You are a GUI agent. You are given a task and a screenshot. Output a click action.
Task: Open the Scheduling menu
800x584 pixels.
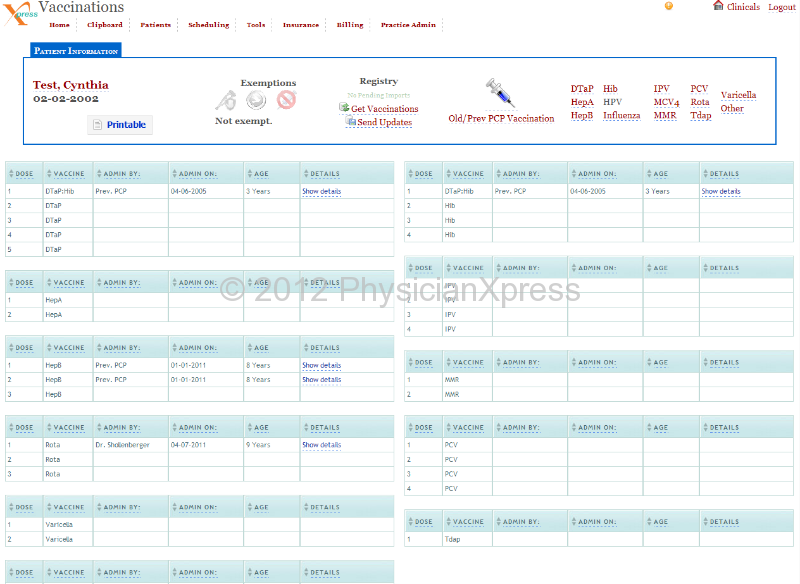click(x=208, y=25)
